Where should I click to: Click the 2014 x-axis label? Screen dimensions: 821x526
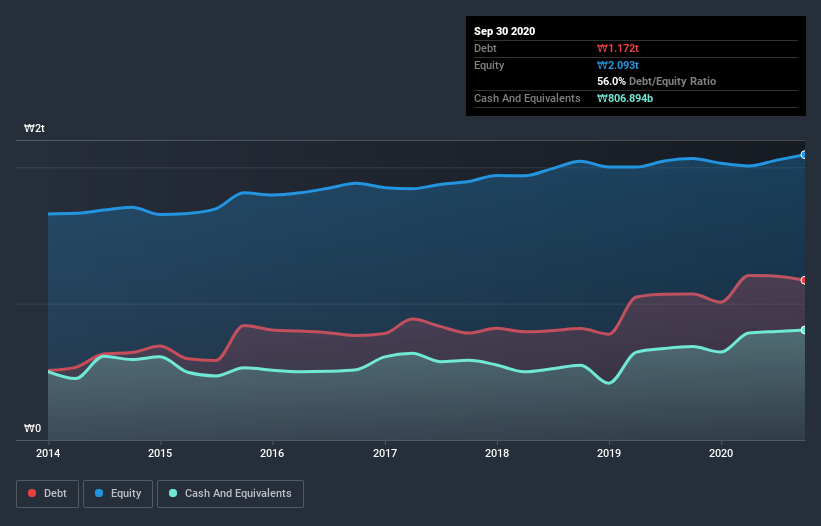(x=48, y=453)
